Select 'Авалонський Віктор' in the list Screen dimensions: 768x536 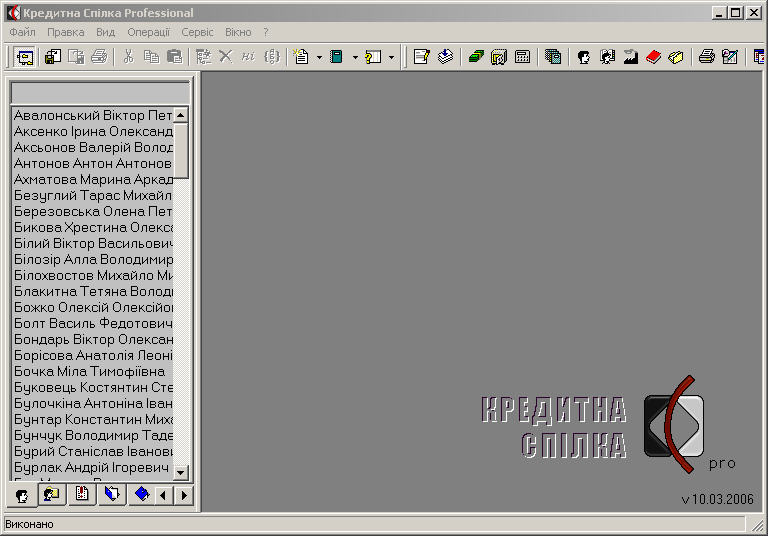[93, 116]
